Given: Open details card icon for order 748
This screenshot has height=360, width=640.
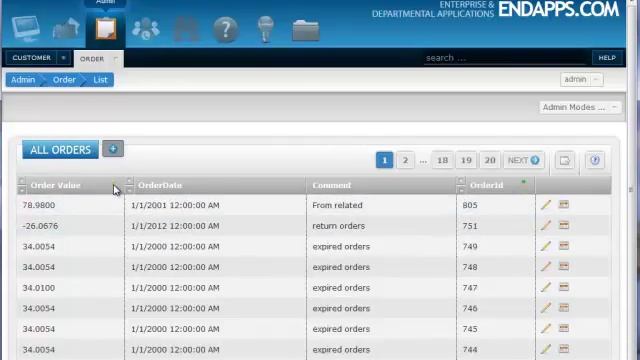Looking at the screenshot, I should (564, 266).
